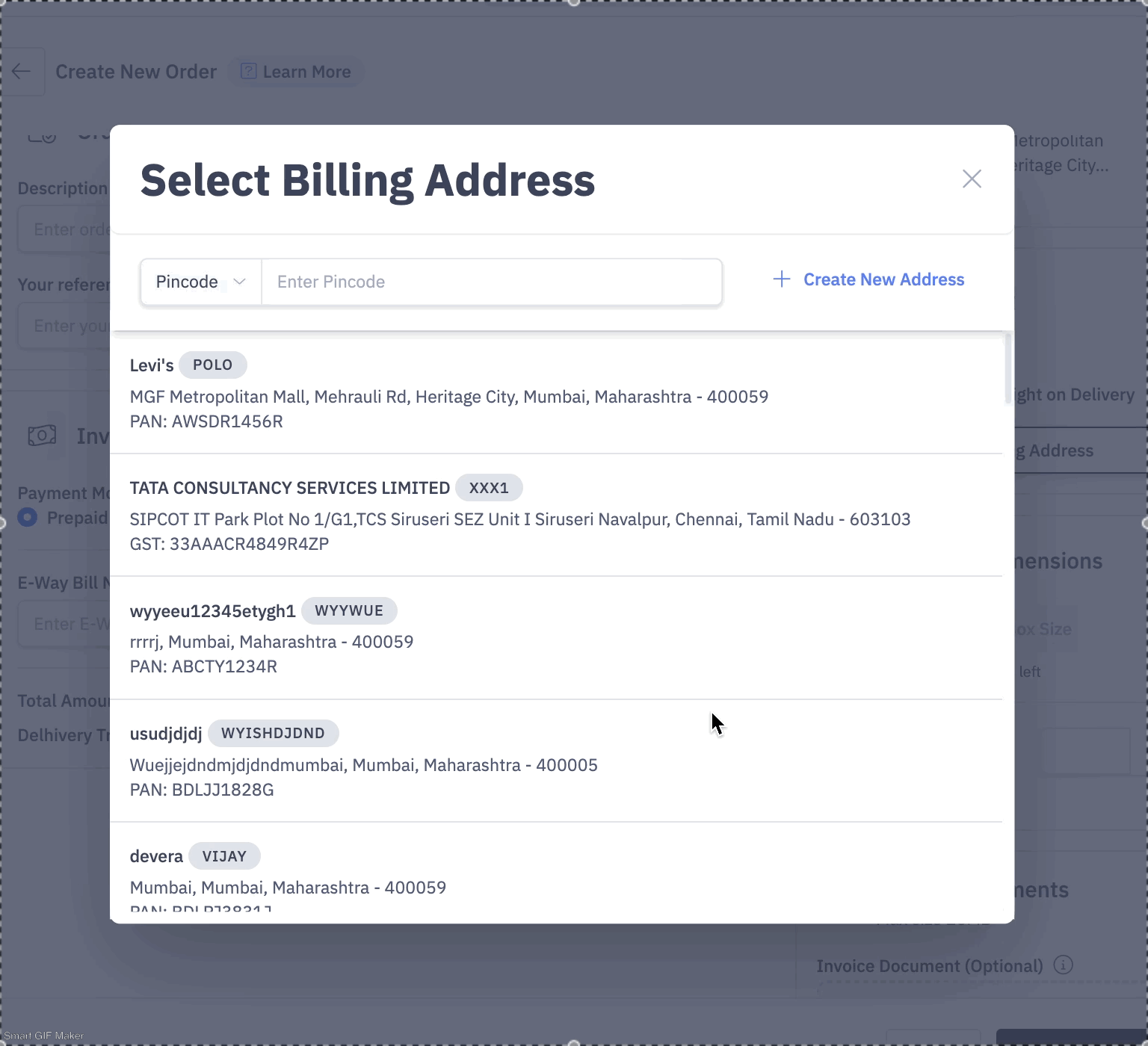This screenshot has width=1148, height=1046.
Task: Open the Pincode search type dropdown
Action: coord(200,282)
